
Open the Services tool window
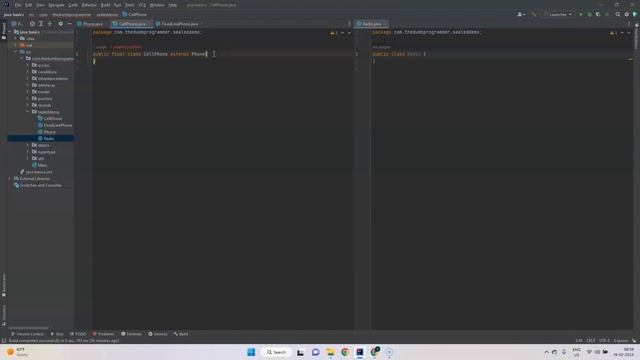tap(158, 334)
